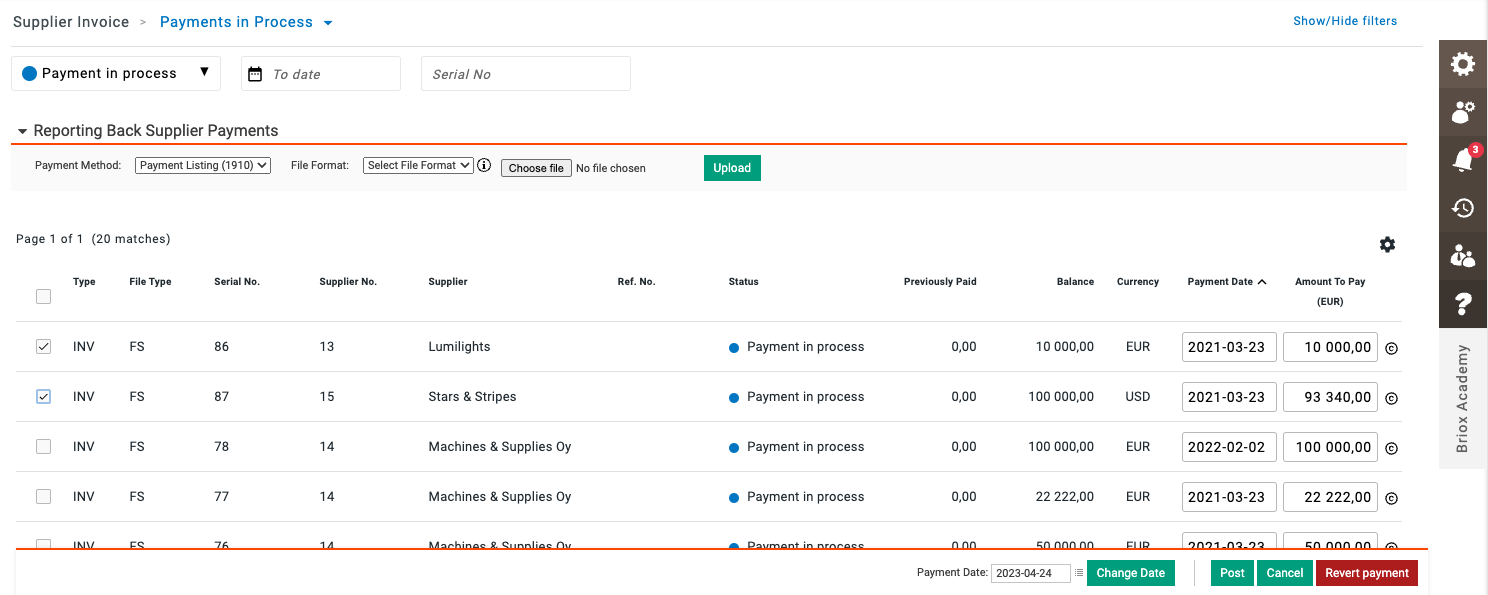Click the Serial No input field

[x=525, y=74]
